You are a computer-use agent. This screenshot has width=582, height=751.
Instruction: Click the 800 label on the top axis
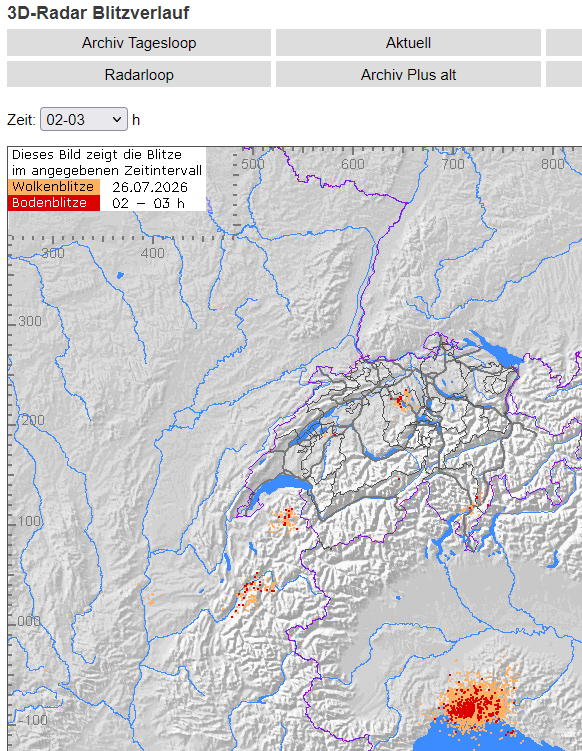coord(553,164)
